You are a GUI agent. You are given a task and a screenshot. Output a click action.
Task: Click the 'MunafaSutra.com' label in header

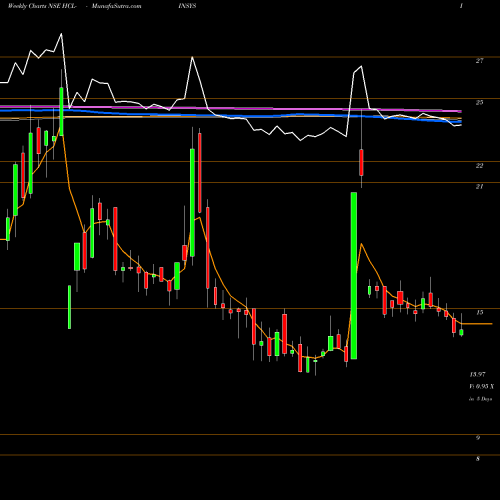pyautogui.click(x=116, y=6)
